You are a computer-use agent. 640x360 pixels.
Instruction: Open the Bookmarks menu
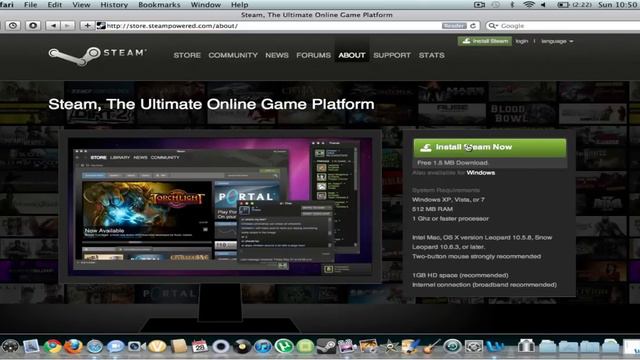pyautogui.click(x=159, y=4)
